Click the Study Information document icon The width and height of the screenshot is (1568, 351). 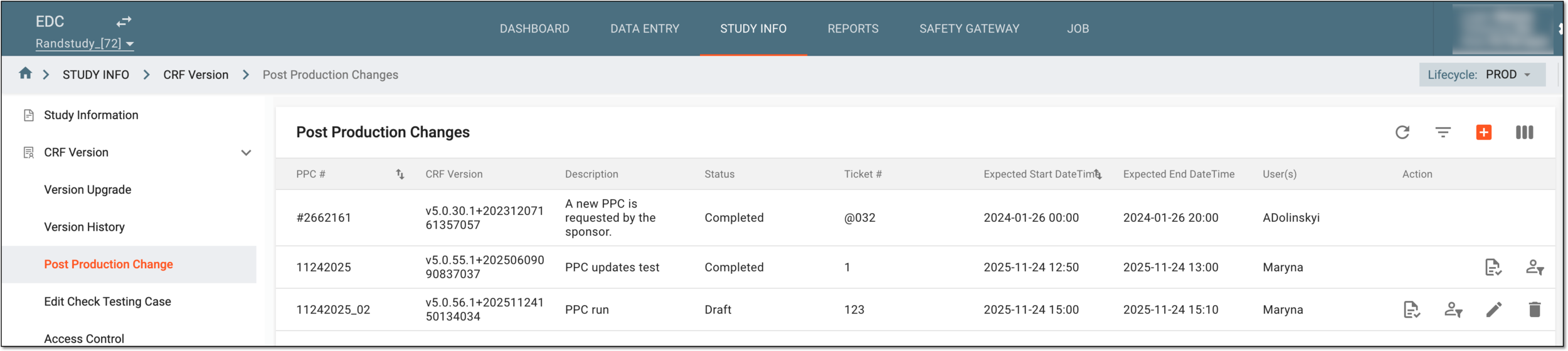point(29,115)
